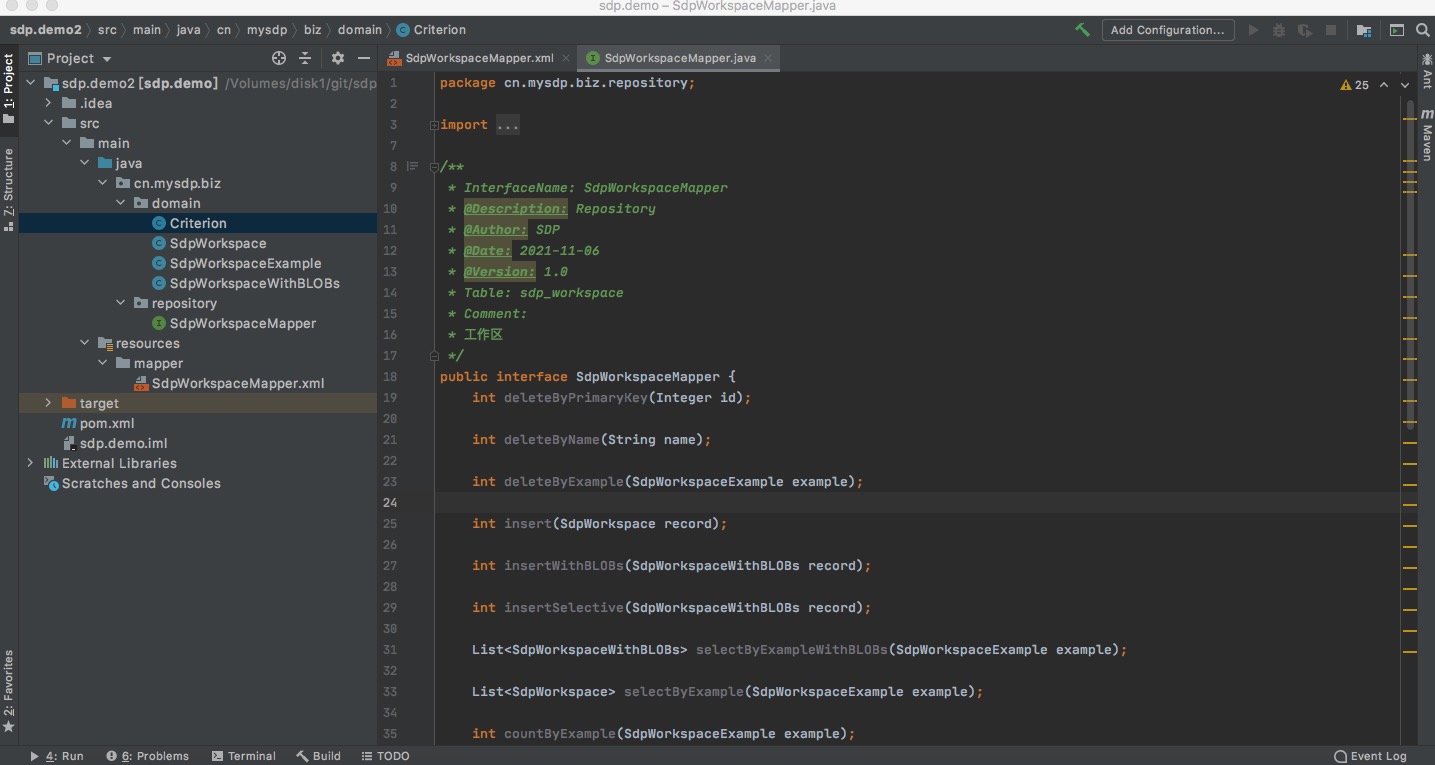Viewport: 1435px width, 765px height.
Task: Expand External Libraries node
Action: [30, 463]
